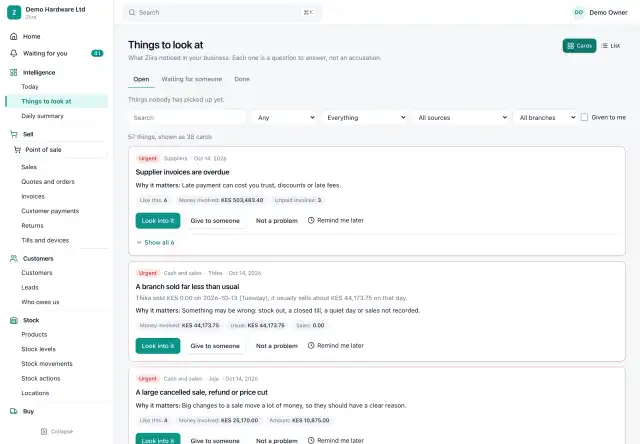This screenshot has height=444, width=640.
Task: Click the Search filter field above the cards
Action: 187,118
